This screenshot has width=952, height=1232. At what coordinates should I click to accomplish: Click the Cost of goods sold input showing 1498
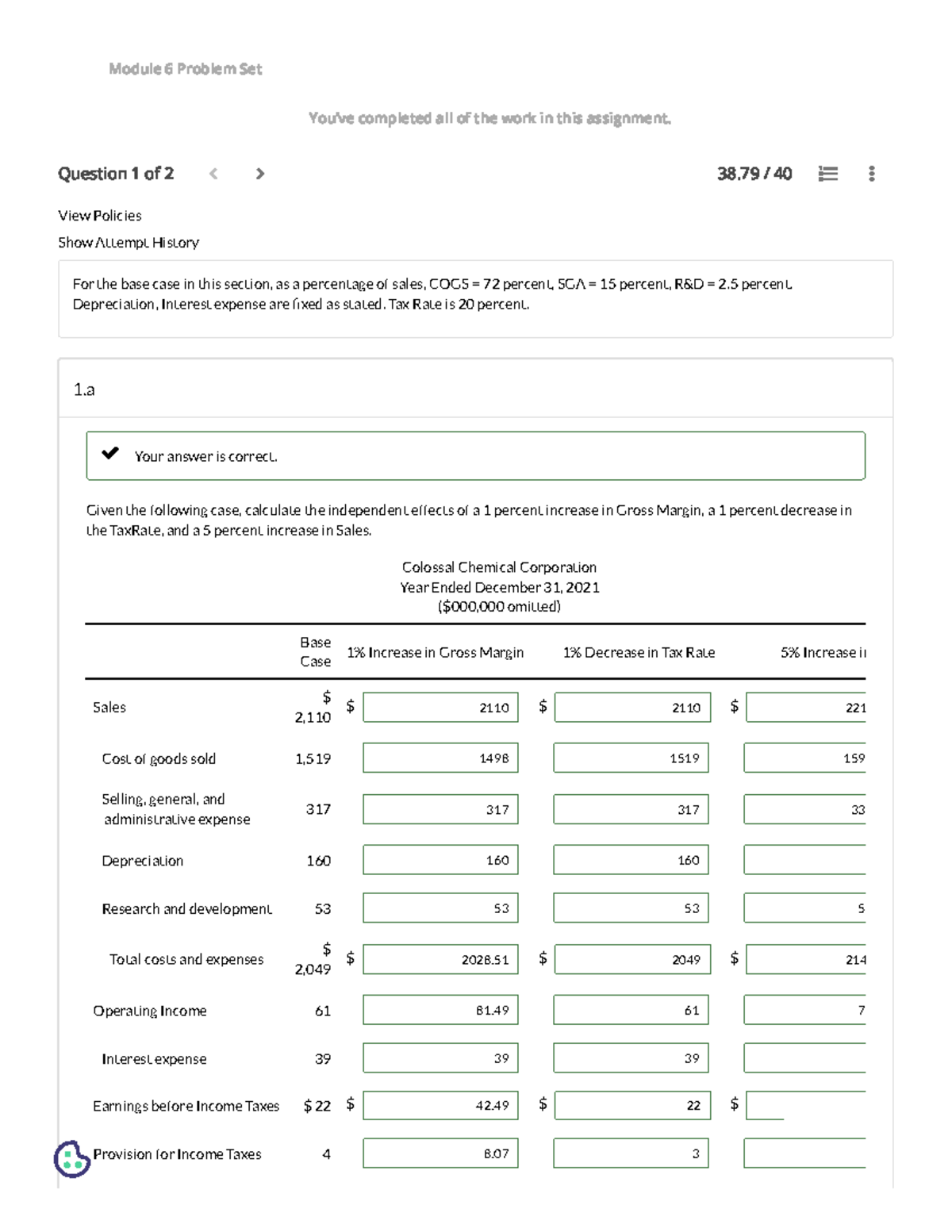tap(440, 758)
